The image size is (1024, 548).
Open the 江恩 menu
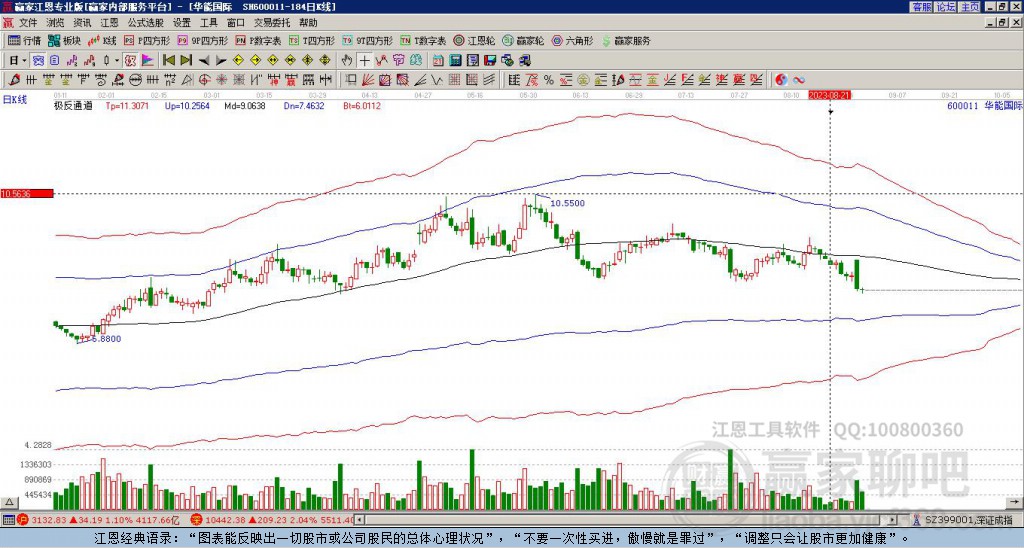pos(109,21)
